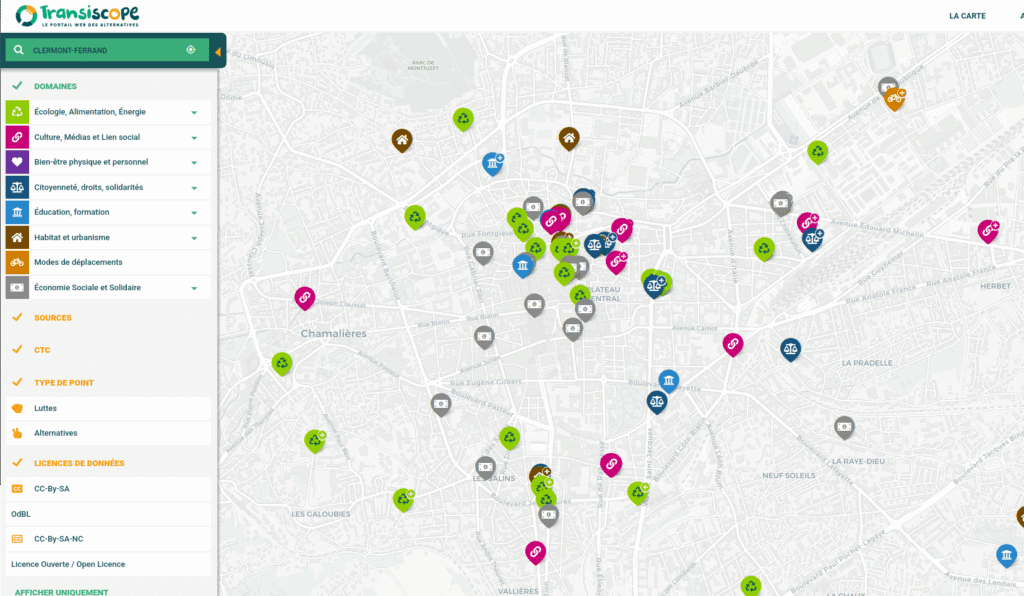The width and height of the screenshot is (1024, 596).
Task: Toggle the DOMAINES checkmark
Action: point(17,86)
